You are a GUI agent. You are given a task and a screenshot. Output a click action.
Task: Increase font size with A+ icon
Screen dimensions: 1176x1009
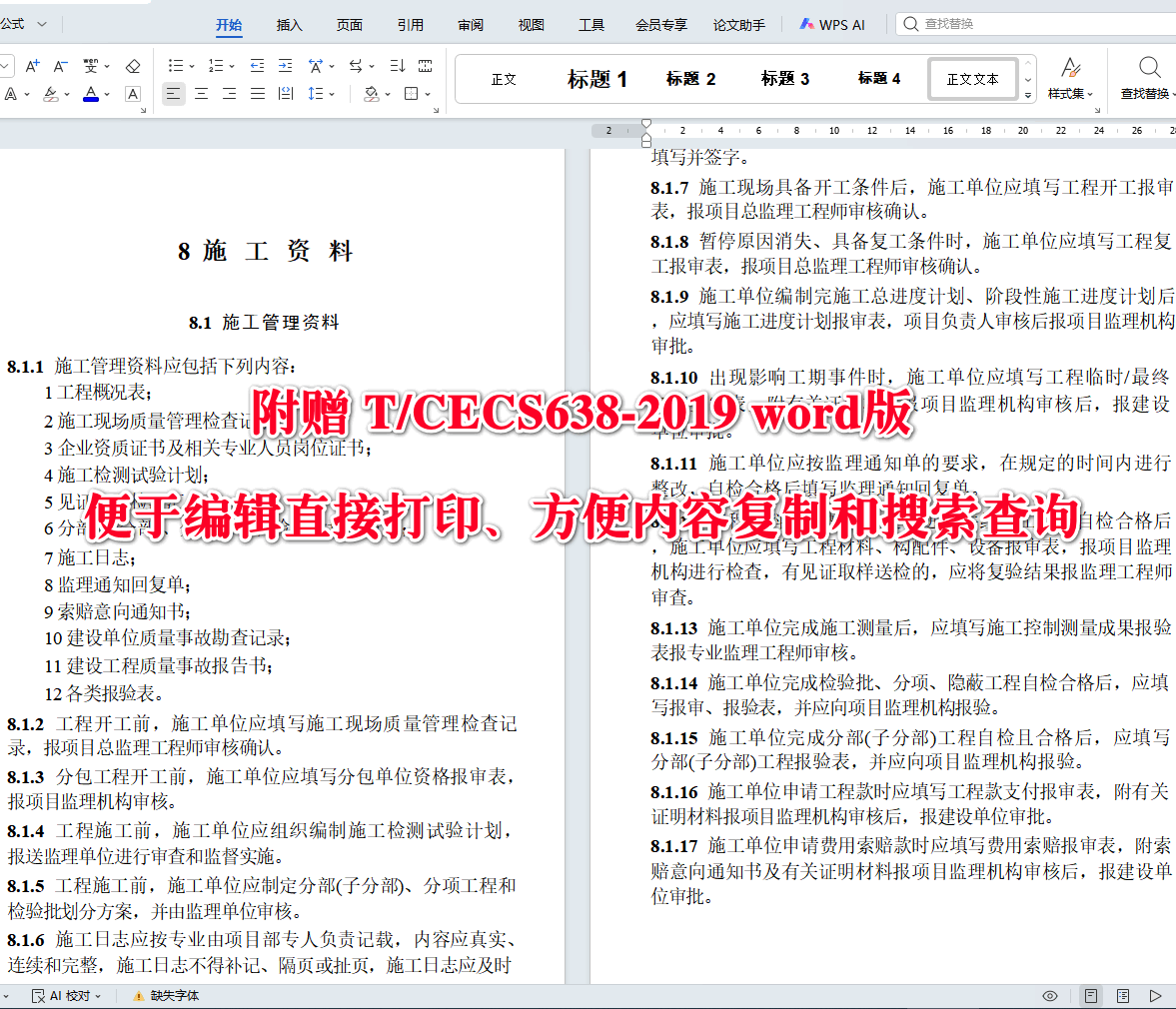click(32, 66)
